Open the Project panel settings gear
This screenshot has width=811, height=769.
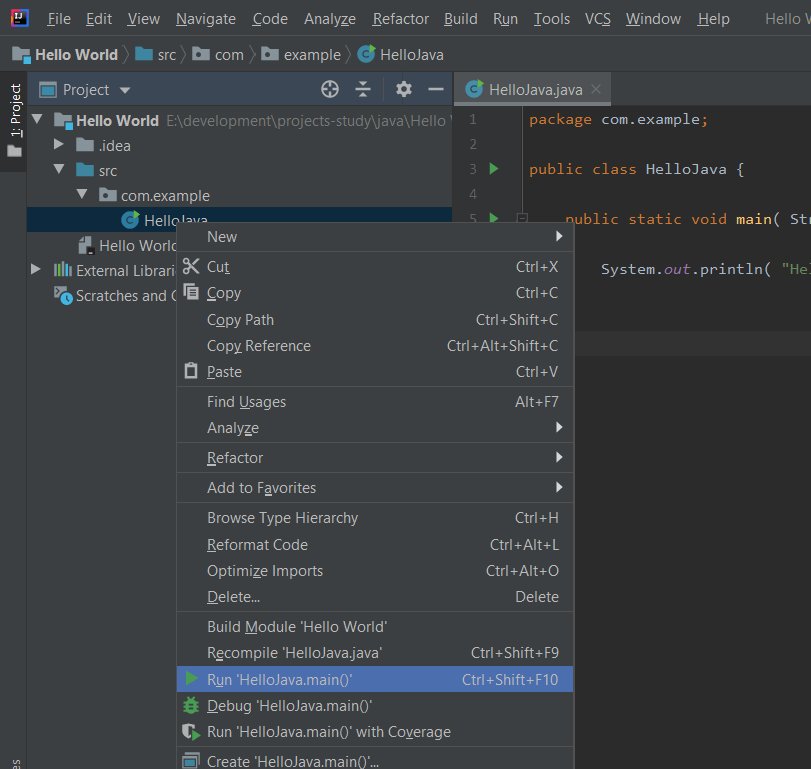(x=403, y=89)
